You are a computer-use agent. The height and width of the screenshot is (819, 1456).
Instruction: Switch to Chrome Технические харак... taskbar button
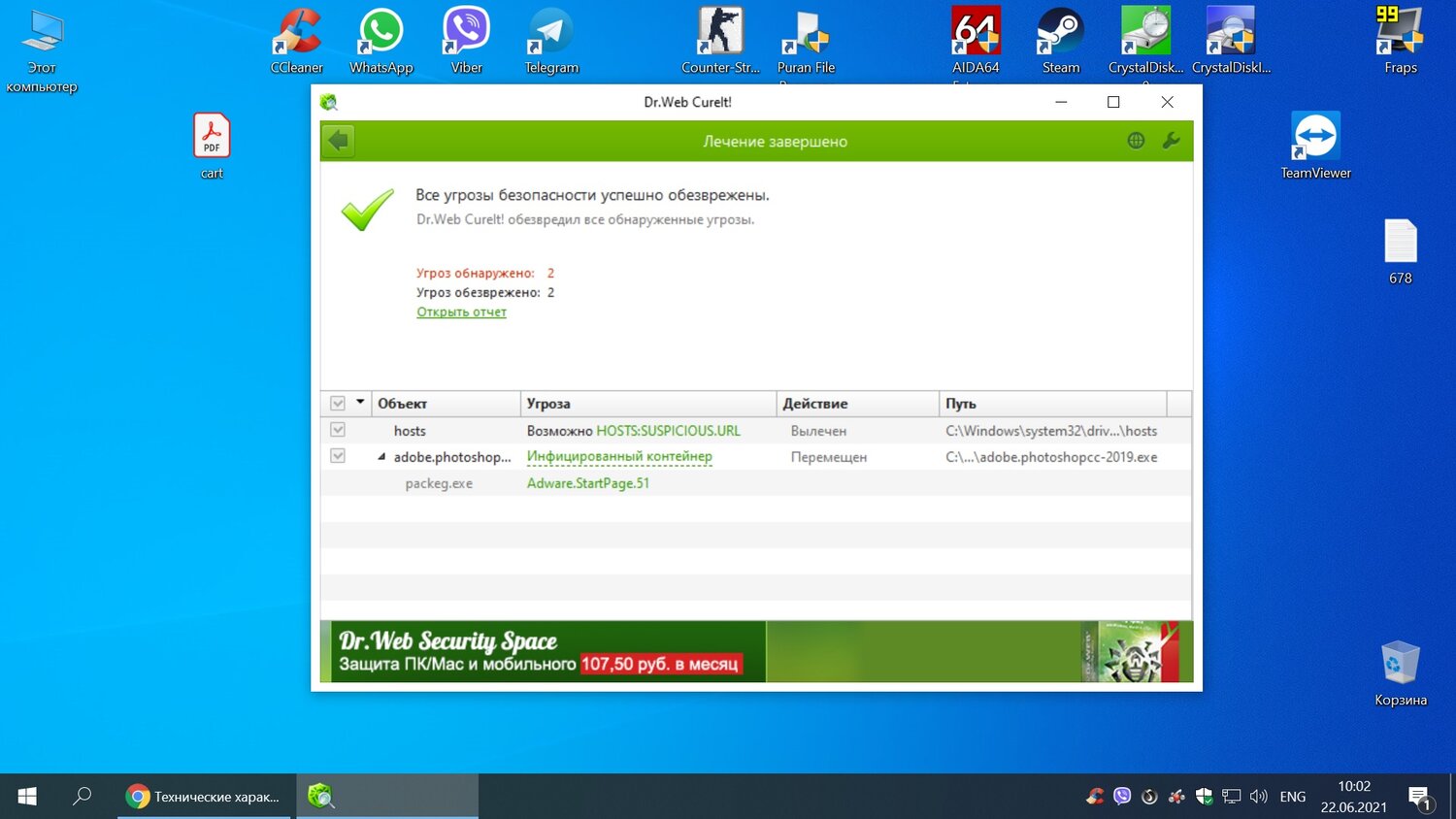point(204,797)
